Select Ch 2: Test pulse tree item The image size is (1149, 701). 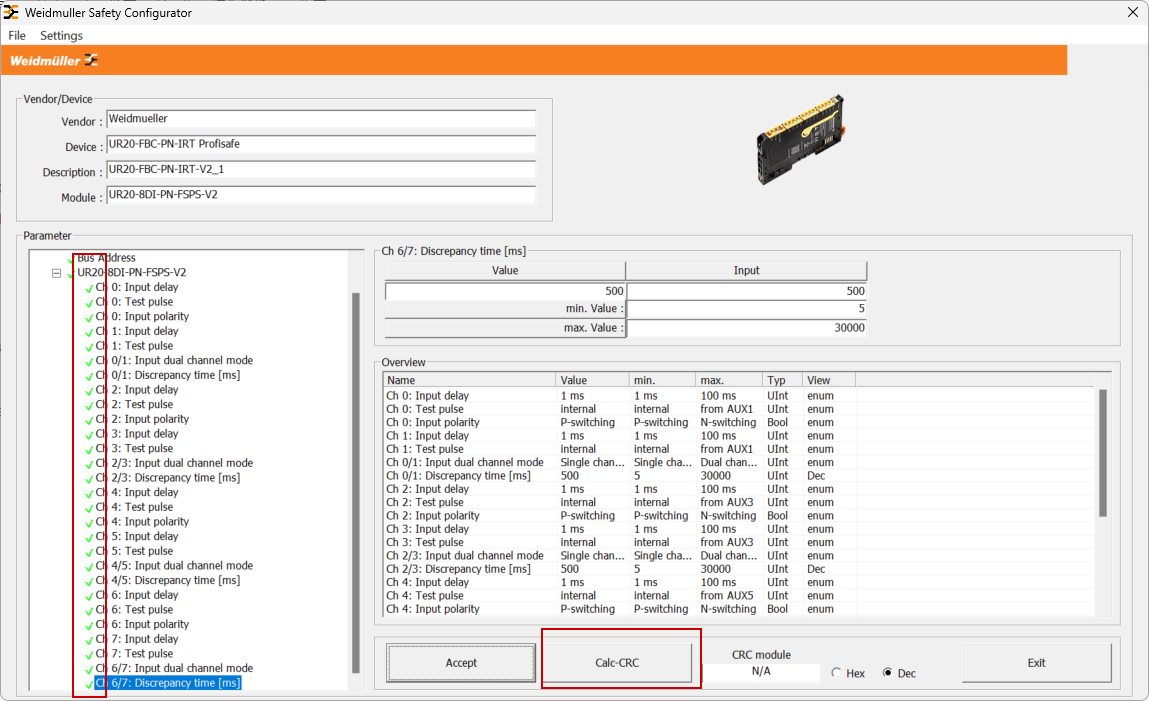(x=134, y=404)
